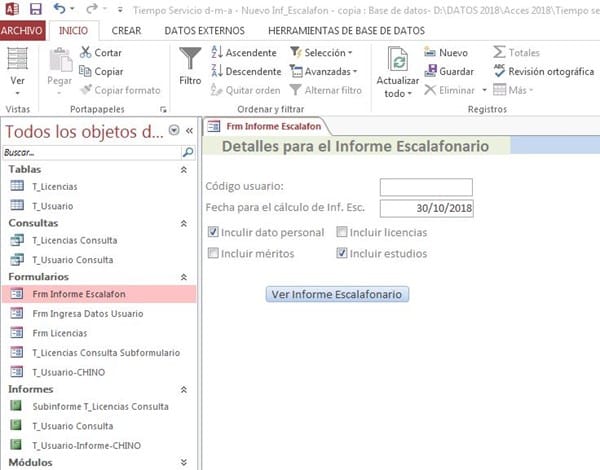Open navigation pane category dropdown arrow
The image size is (600, 470).
point(174,131)
